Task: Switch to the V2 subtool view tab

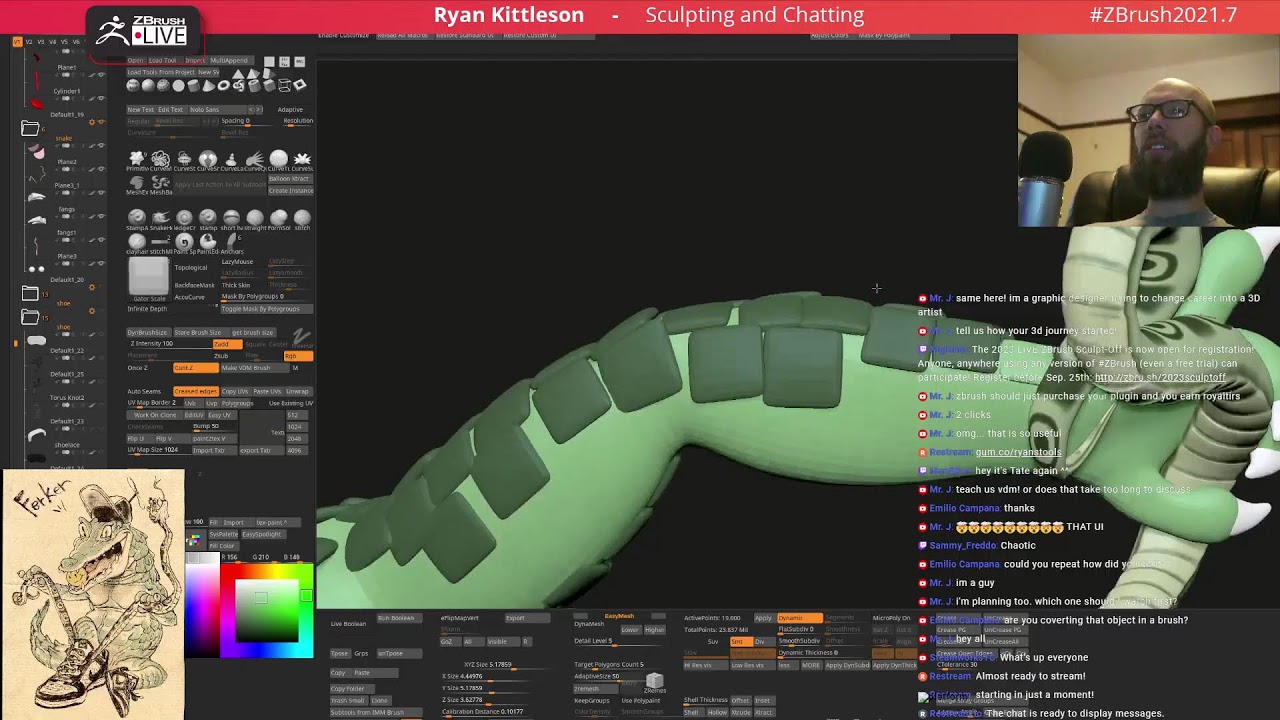Action: [x=28, y=42]
